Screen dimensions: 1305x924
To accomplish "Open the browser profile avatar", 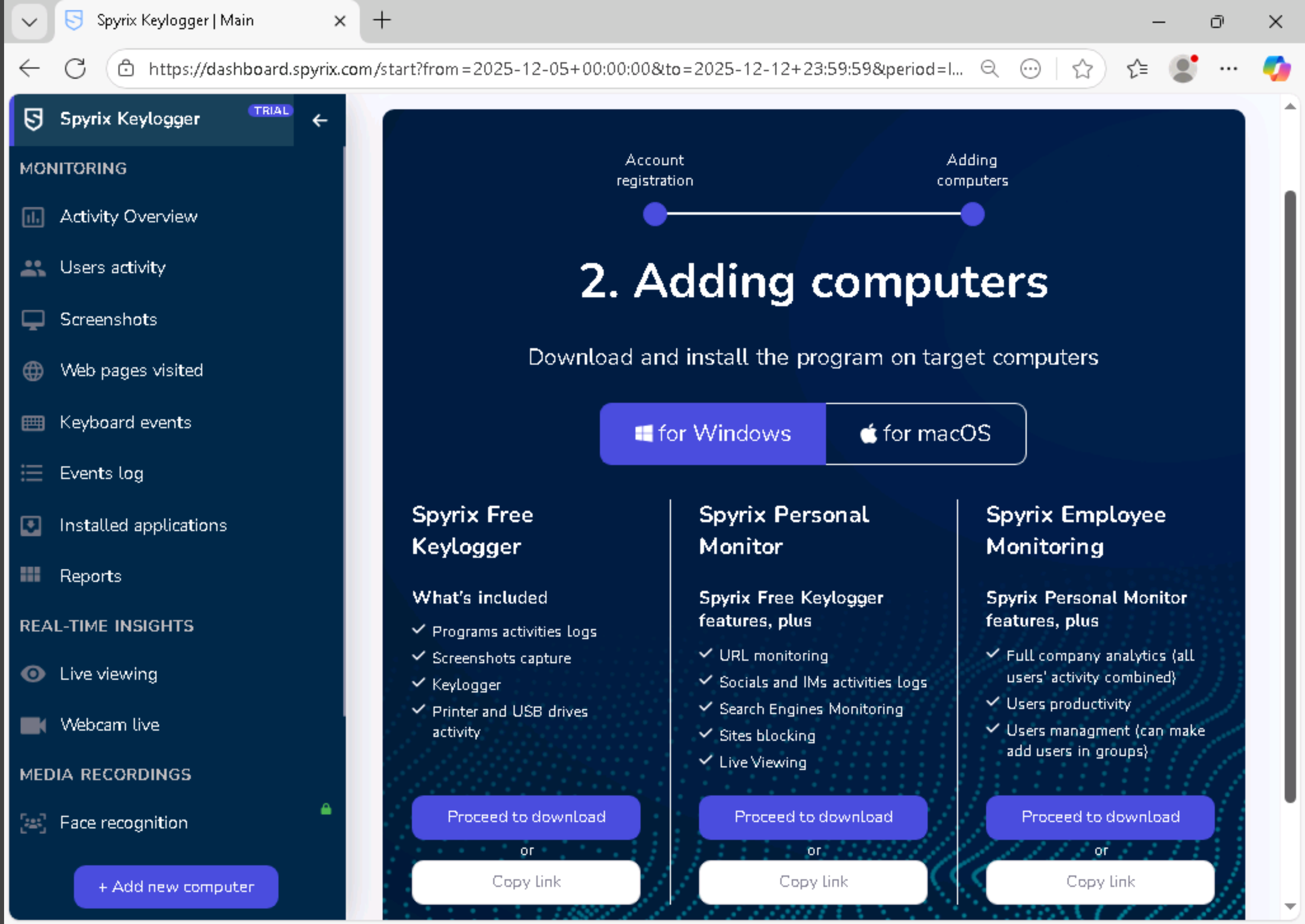I will click(1183, 69).
